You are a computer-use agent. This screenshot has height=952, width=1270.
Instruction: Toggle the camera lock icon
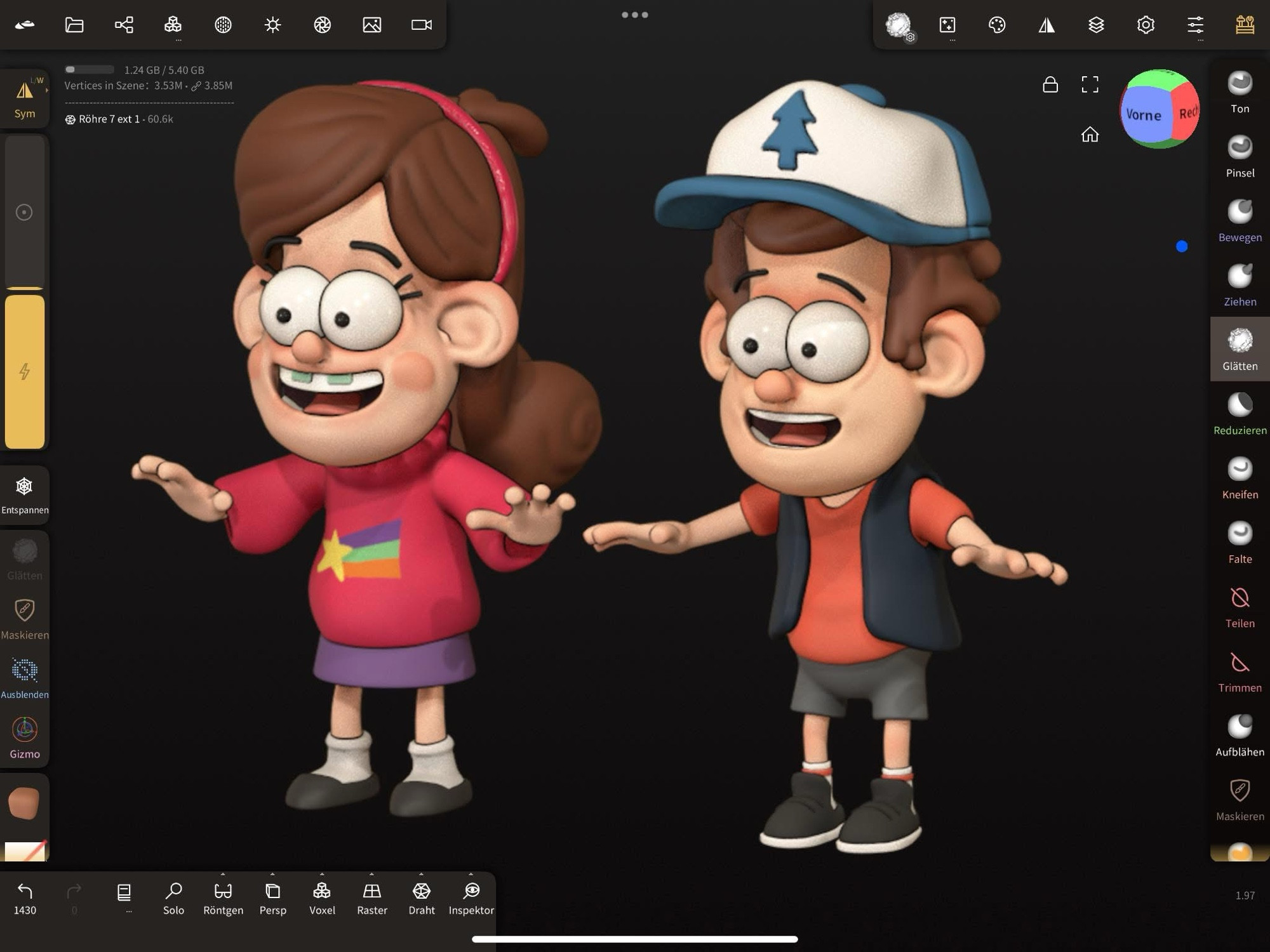(1050, 84)
